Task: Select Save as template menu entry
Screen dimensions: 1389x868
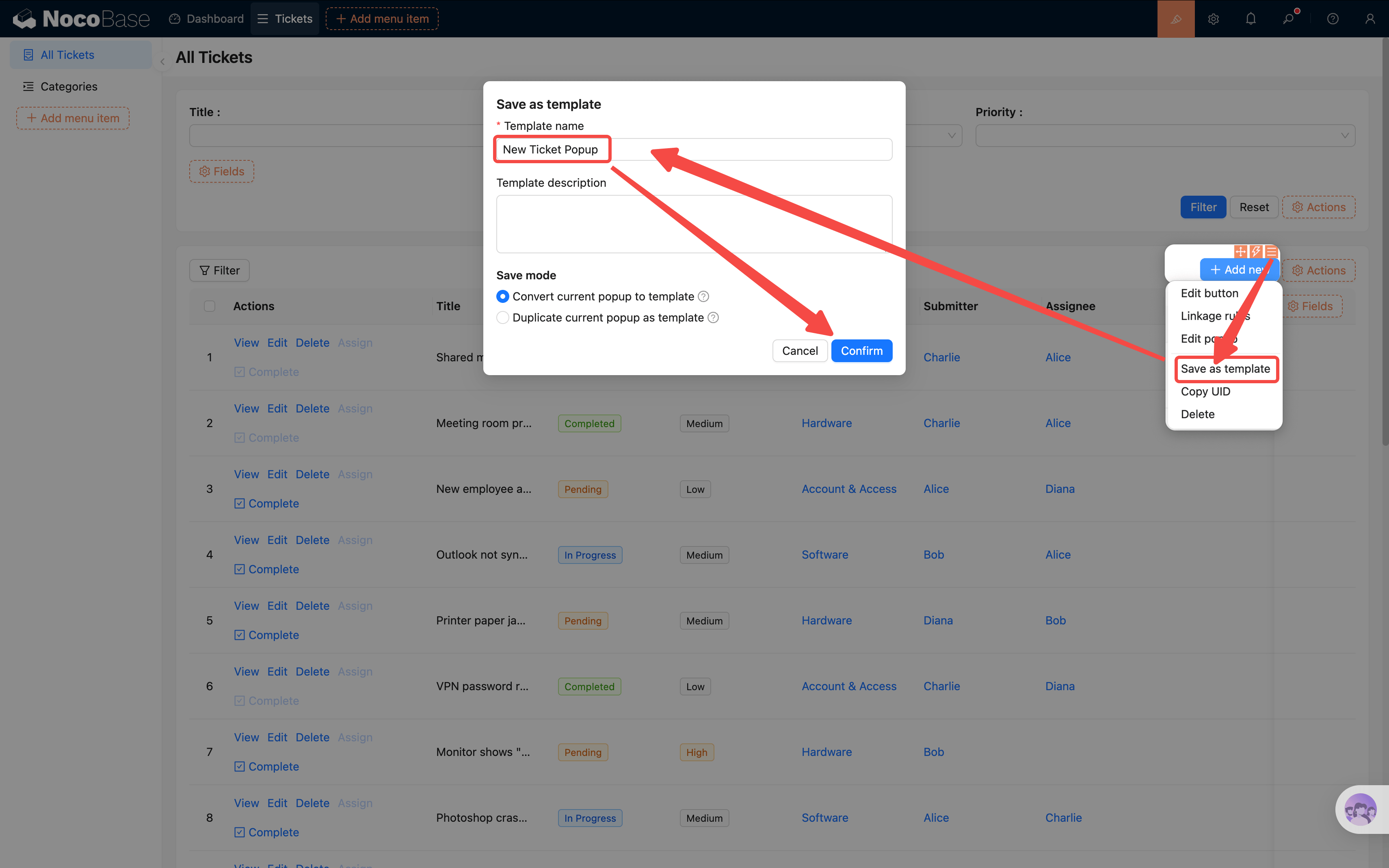Action: (1225, 369)
